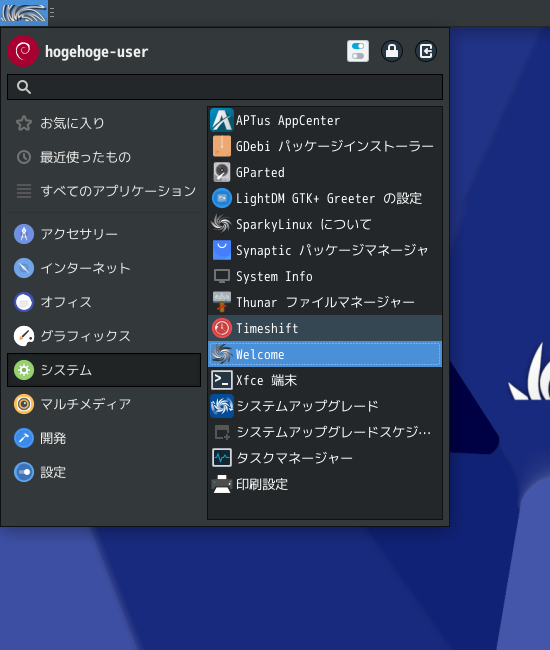The image size is (550, 650).
Task: Select the グラフィックス category
Action: coord(104,336)
